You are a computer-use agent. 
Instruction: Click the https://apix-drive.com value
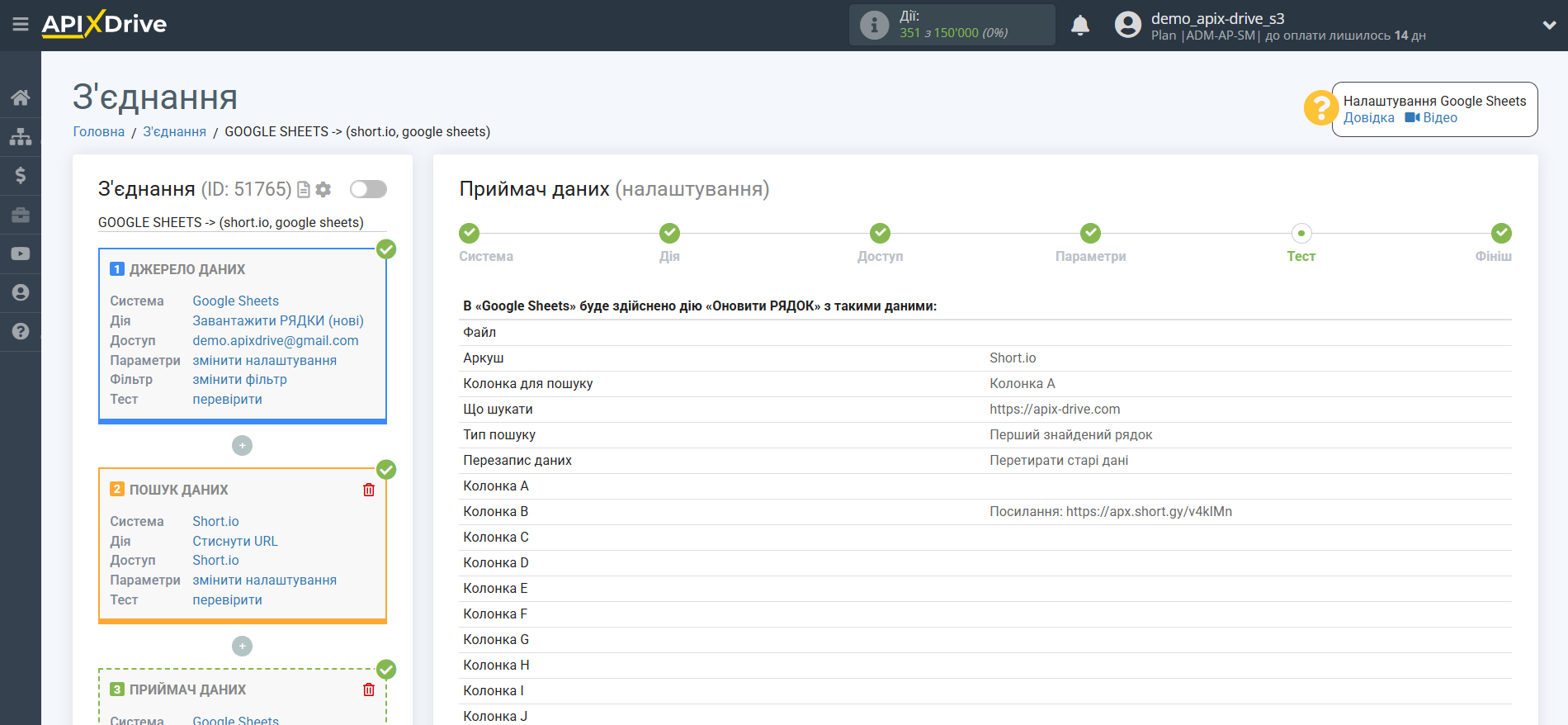tap(1055, 410)
